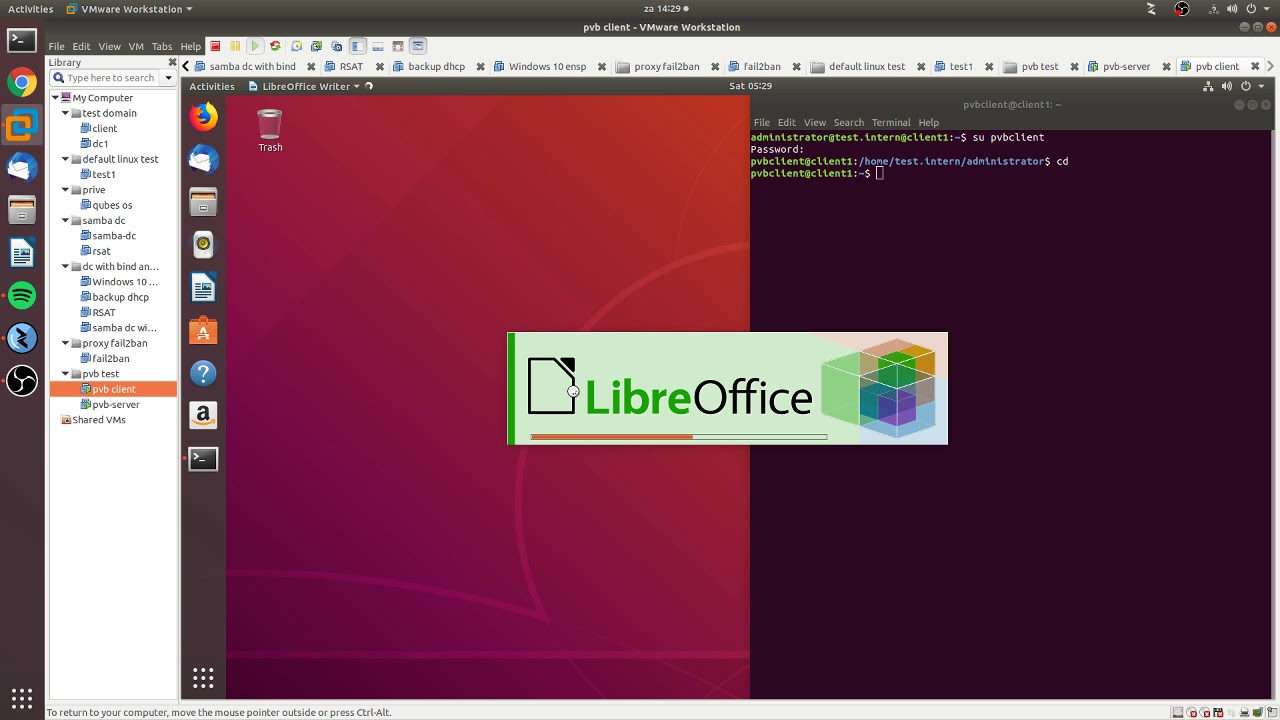Open Firefox in the guest Ubuntu dock
Viewport: 1280px width, 720px height.
203,117
